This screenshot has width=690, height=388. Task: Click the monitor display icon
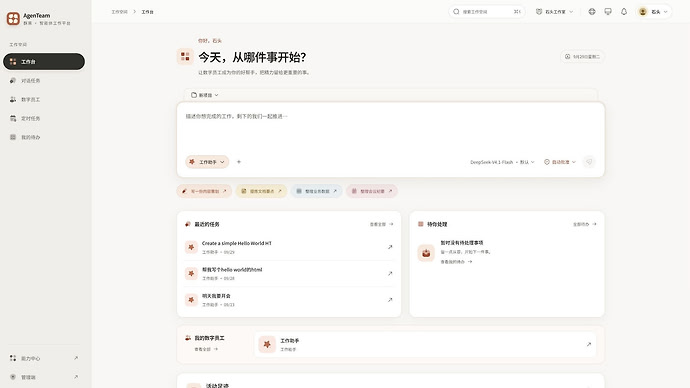point(608,12)
